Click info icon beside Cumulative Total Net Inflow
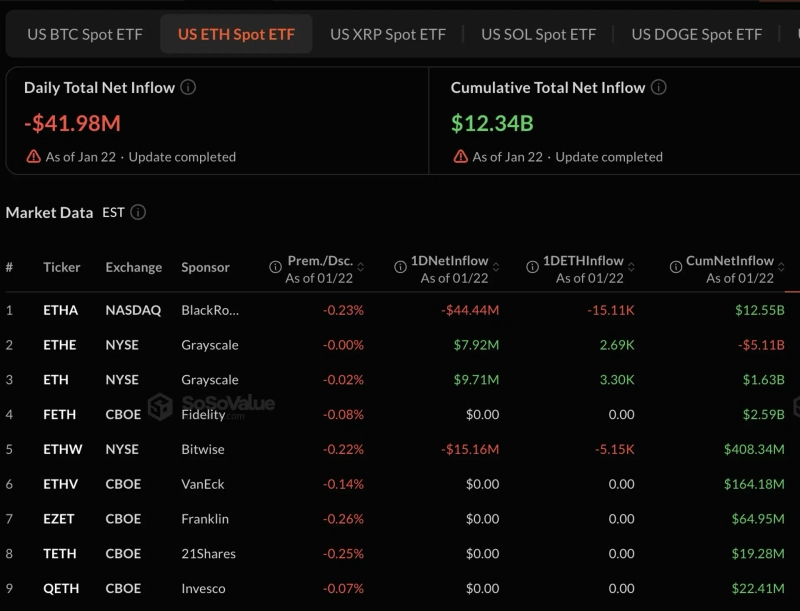Image resolution: width=800 pixels, height=611 pixels. pos(658,88)
